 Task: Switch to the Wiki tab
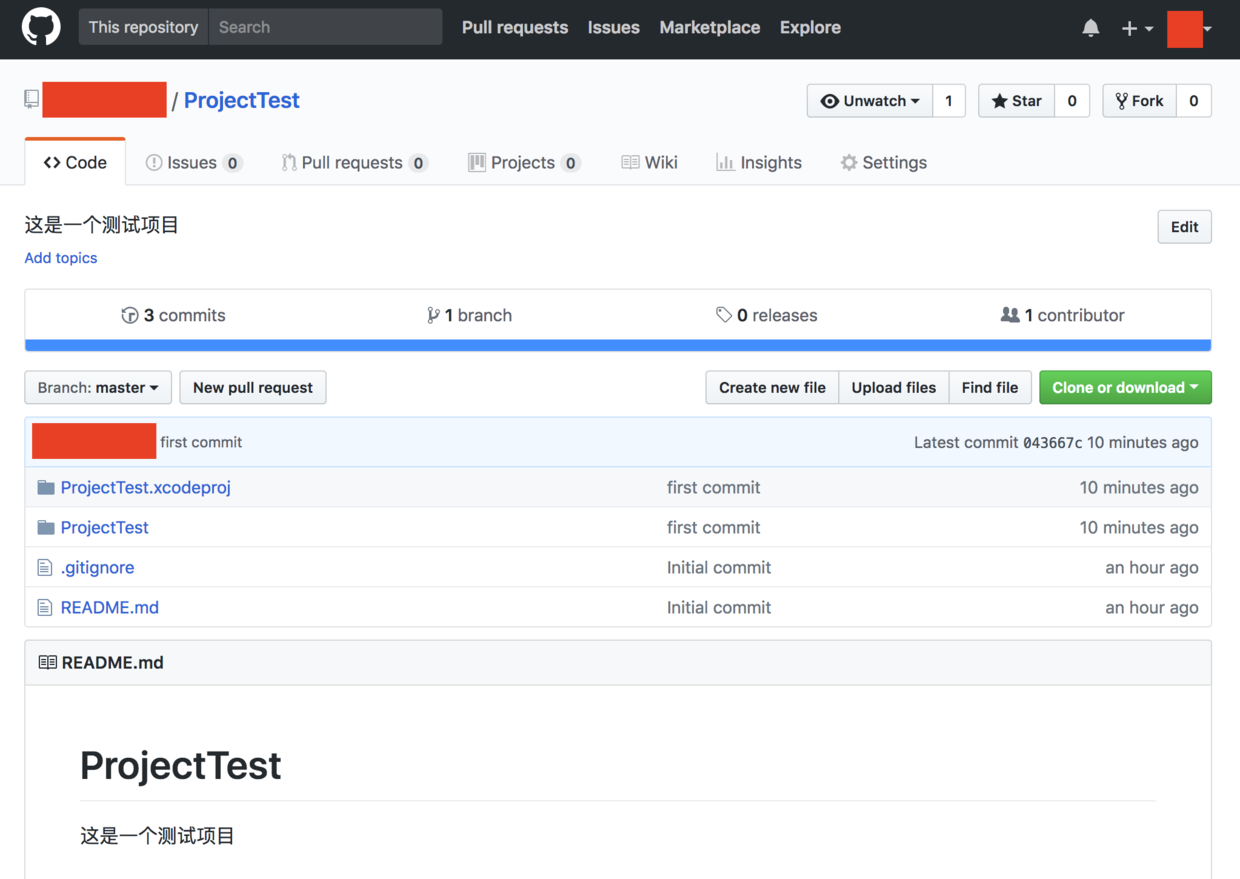[x=649, y=162]
